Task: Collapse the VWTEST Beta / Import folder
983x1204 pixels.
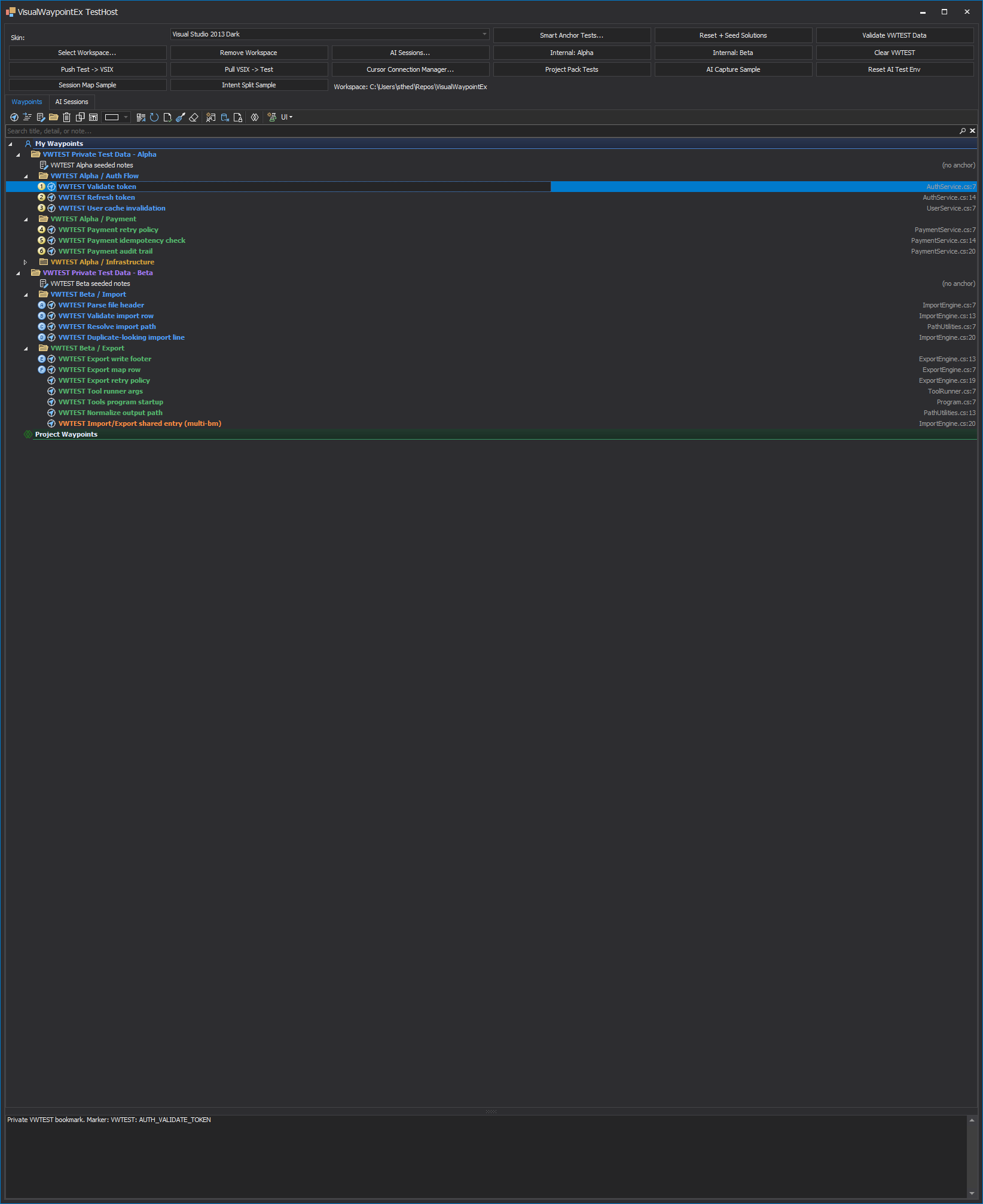Action: [26, 295]
